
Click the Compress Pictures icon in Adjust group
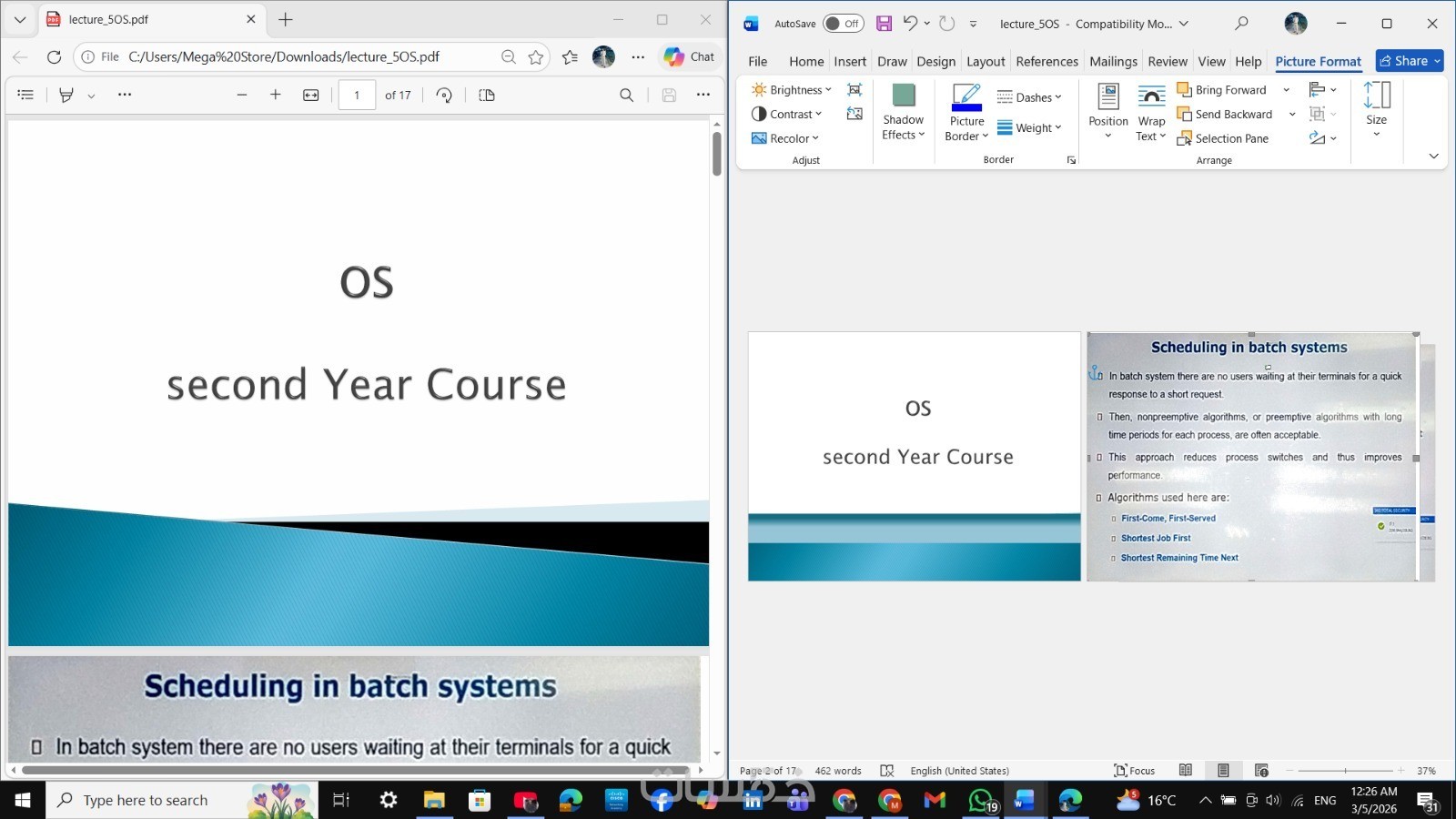click(x=854, y=89)
